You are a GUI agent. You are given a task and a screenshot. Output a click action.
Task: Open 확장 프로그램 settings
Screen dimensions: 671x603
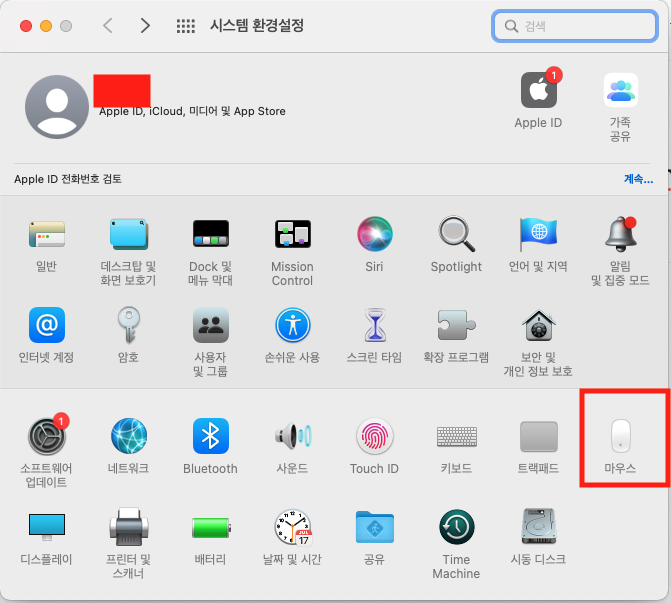point(456,325)
